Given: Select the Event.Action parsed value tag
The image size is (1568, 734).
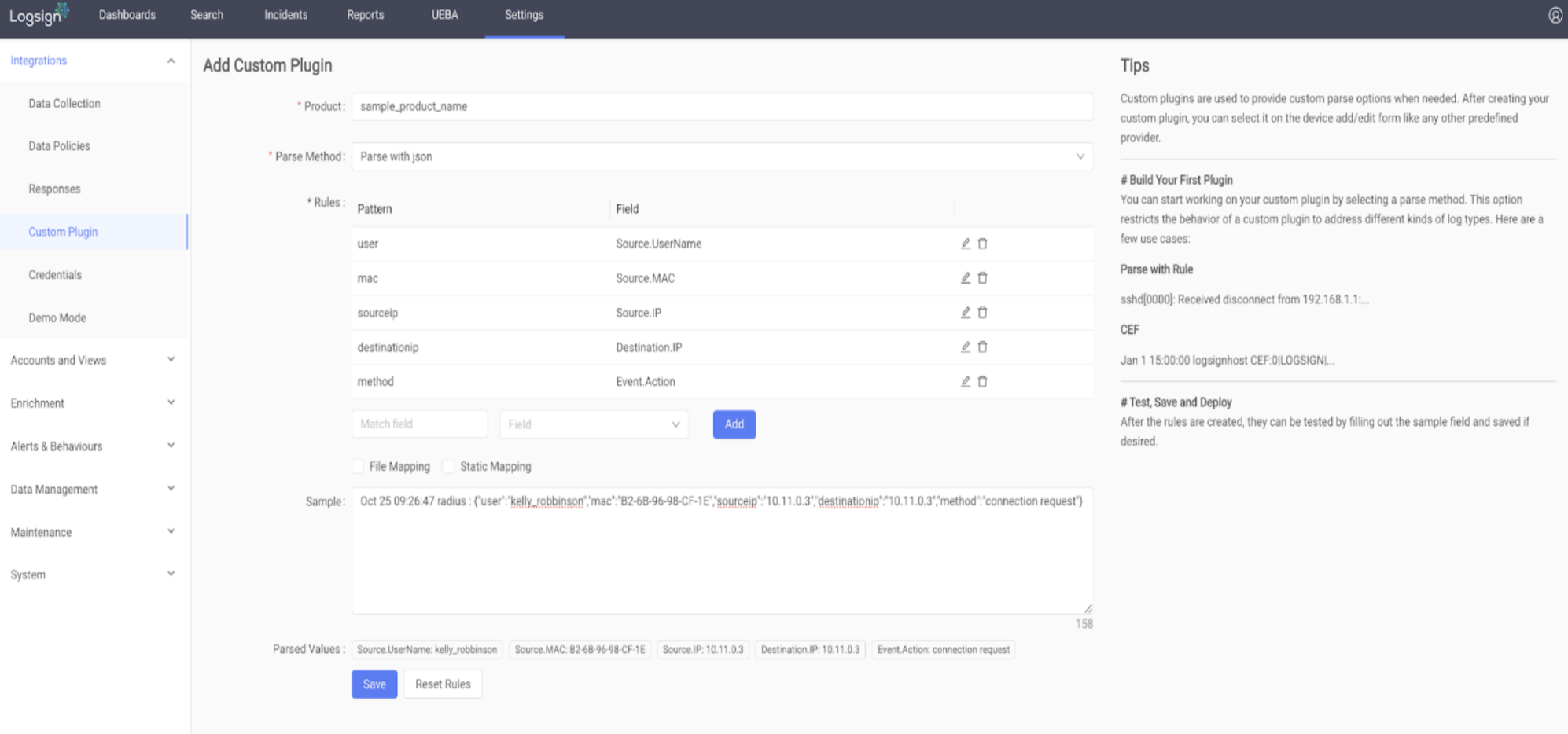Looking at the screenshot, I should pyautogui.click(x=944, y=650).
